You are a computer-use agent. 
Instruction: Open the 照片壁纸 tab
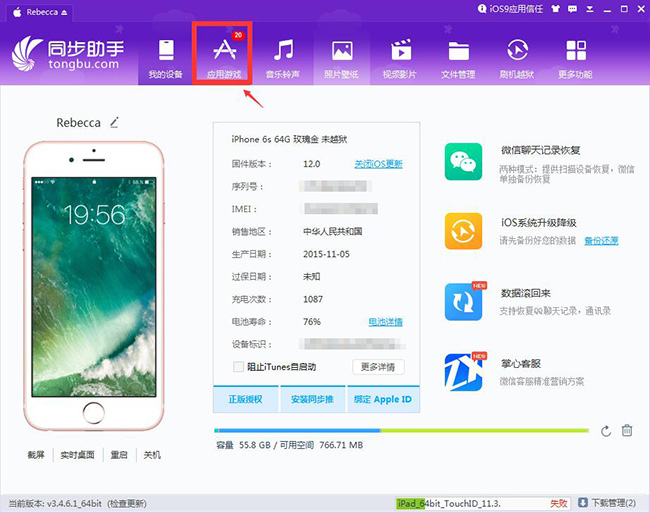(342, 56)
